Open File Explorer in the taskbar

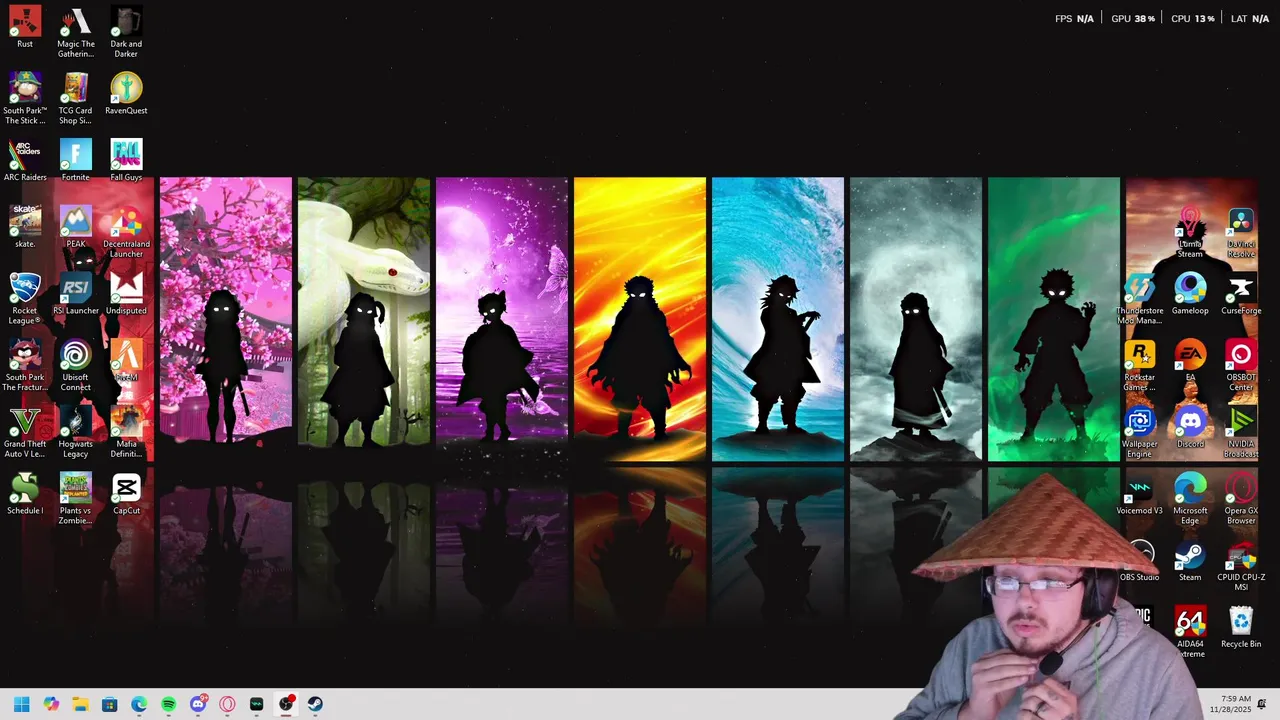80,704
